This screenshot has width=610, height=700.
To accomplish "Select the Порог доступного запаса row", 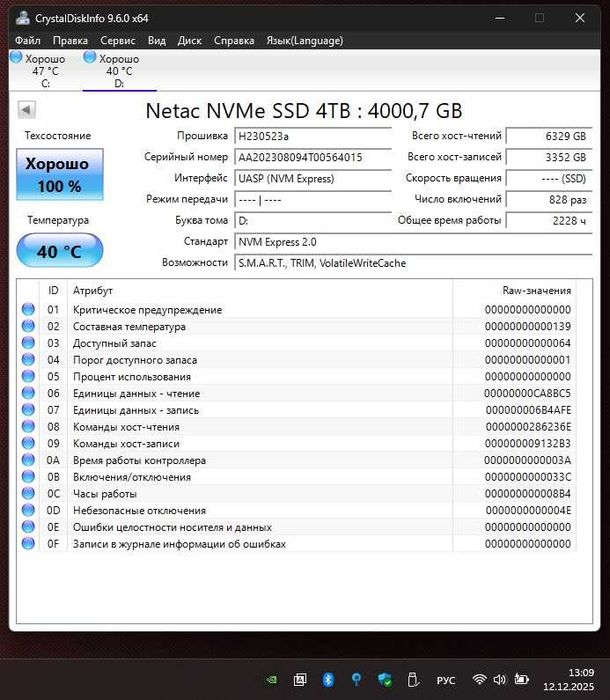I will pyautogui.click(x=297, y=360).
